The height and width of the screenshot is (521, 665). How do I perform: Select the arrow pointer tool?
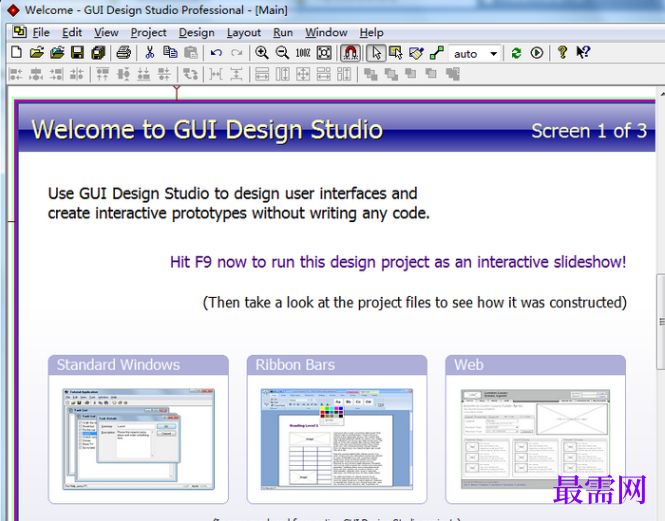click(x=376, y=53)
